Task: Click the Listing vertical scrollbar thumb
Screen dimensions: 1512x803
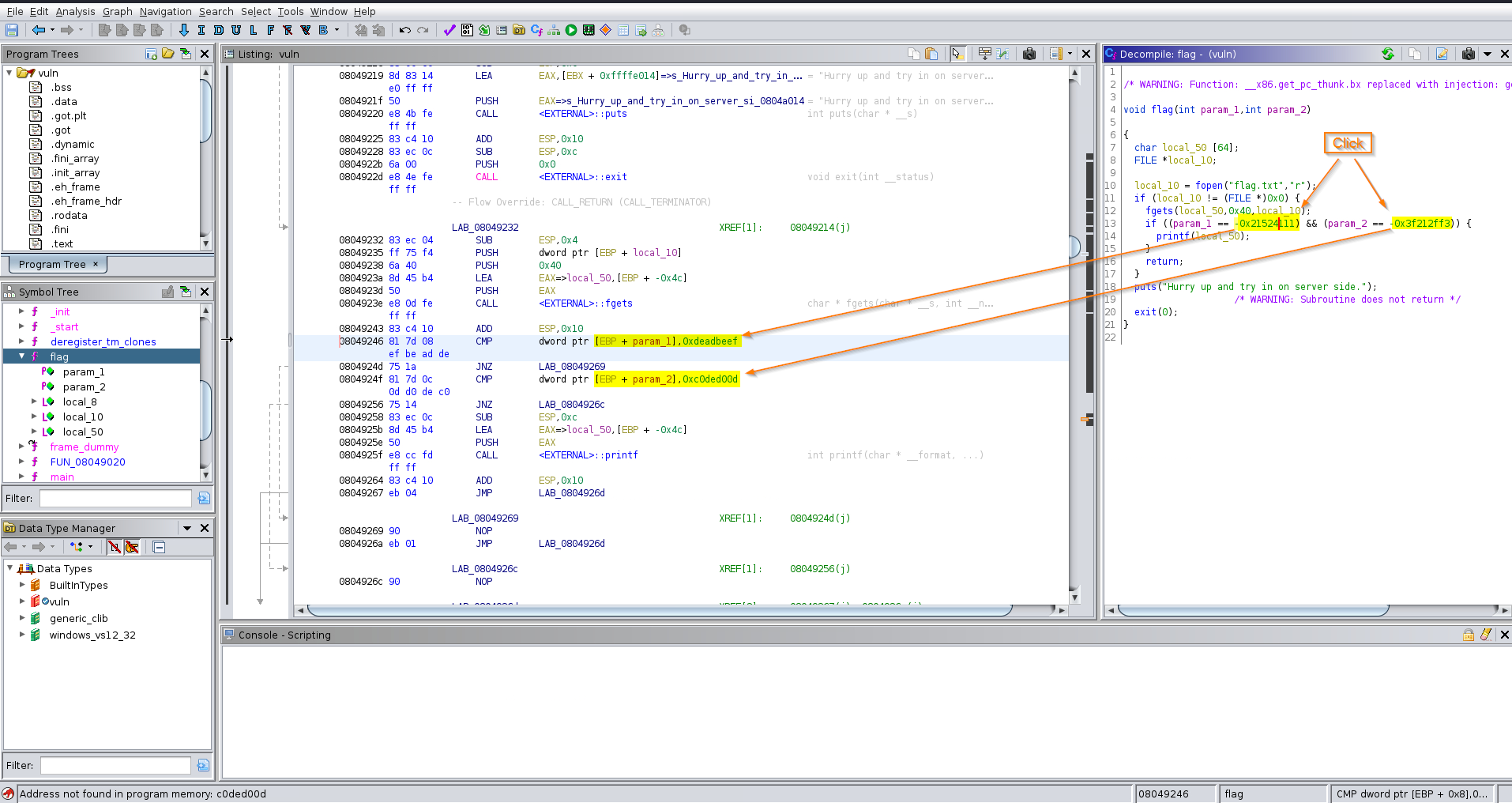Action: point(1074,247)
